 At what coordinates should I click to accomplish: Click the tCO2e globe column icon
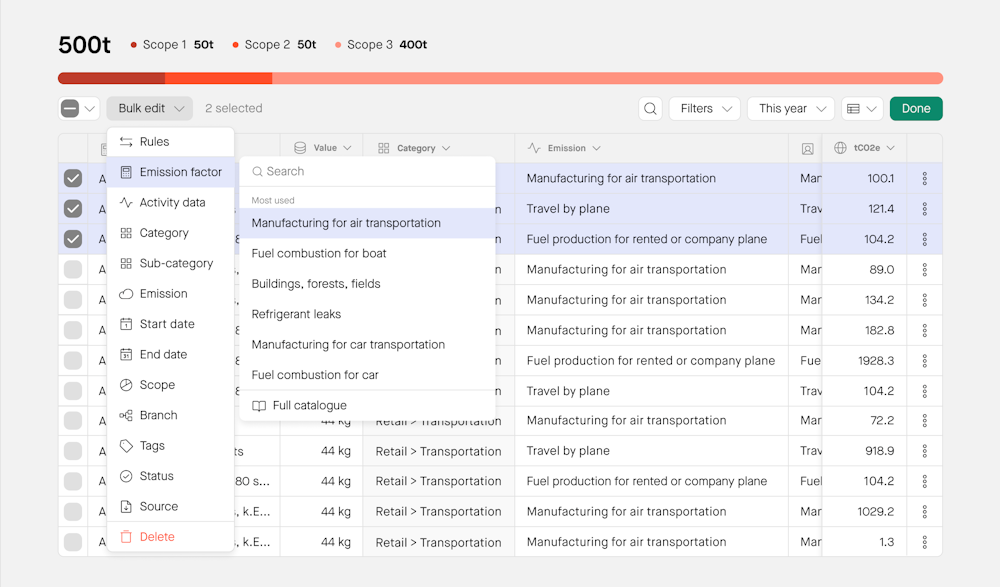(840, 148)
